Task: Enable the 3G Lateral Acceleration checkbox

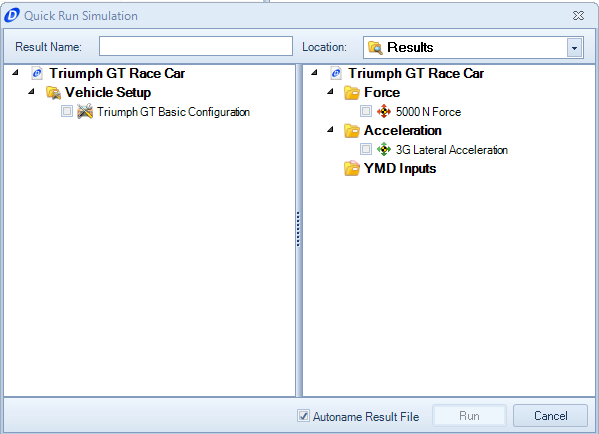Action: (x=366, y=149)
